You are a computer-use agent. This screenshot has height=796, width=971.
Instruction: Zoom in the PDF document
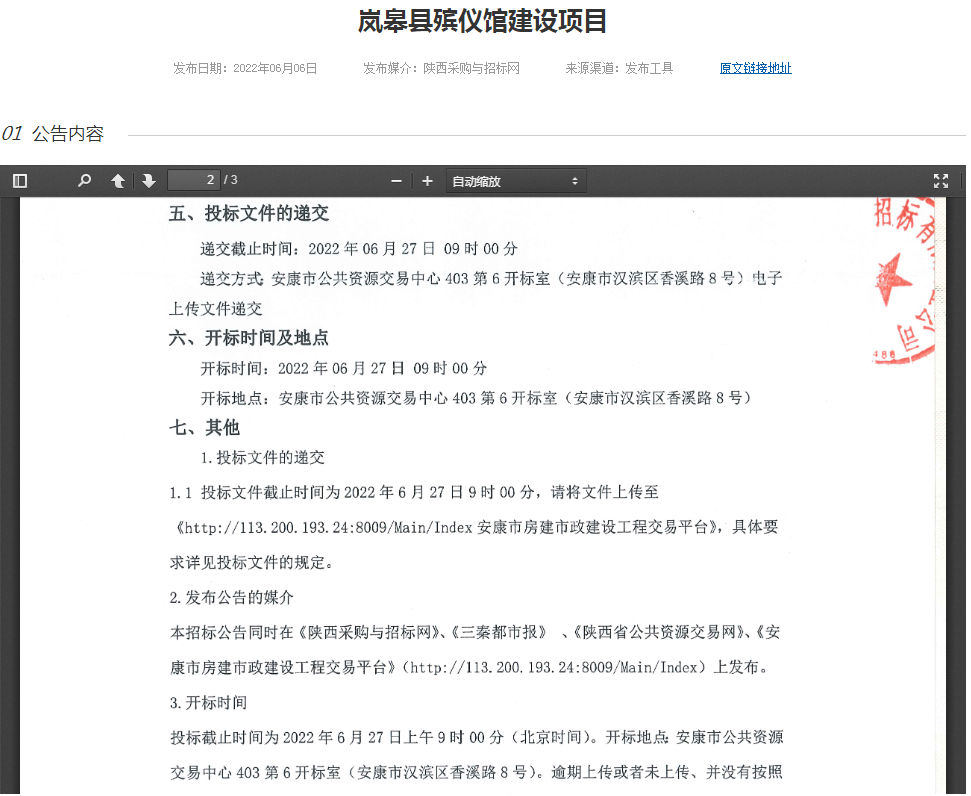click(x=427, y=181)
